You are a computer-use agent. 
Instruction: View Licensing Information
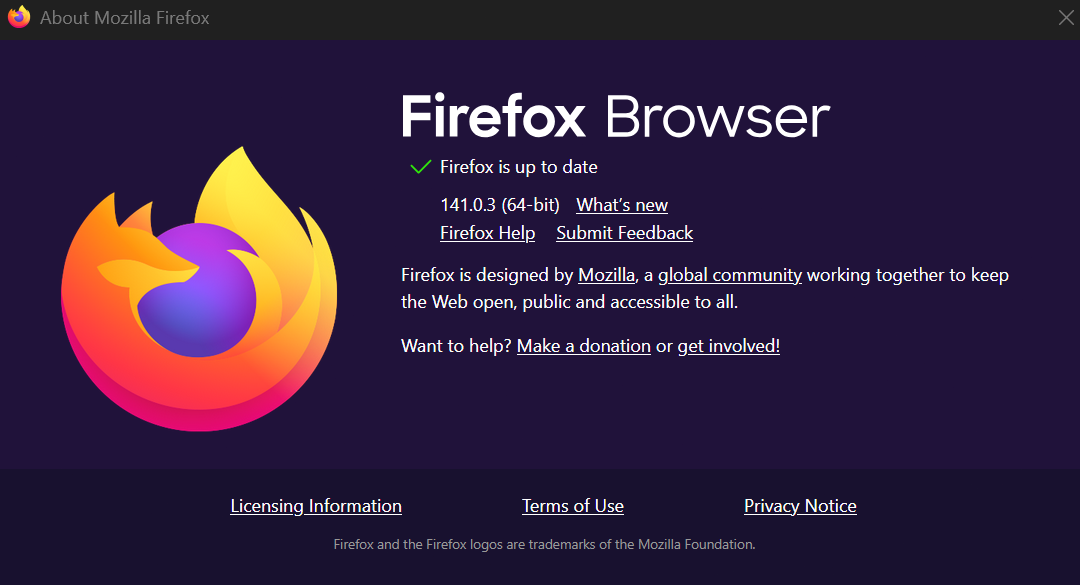316,506
